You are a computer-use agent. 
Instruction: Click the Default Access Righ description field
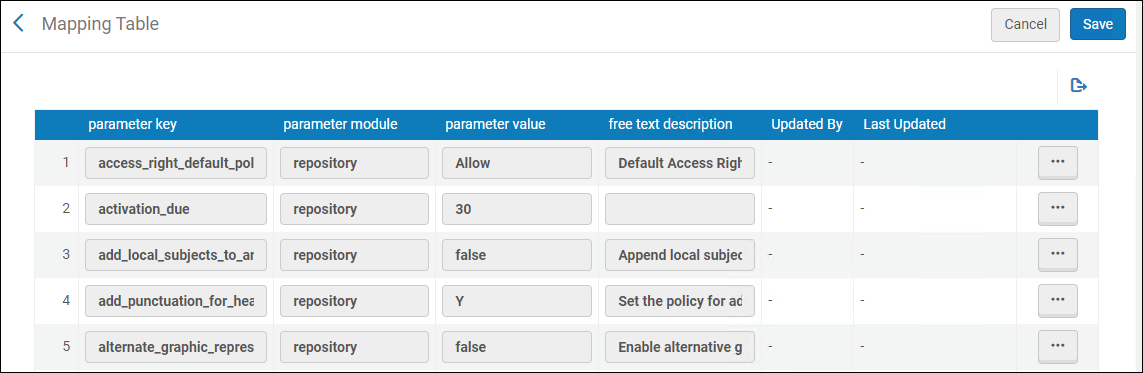click(x=680, y=163)
